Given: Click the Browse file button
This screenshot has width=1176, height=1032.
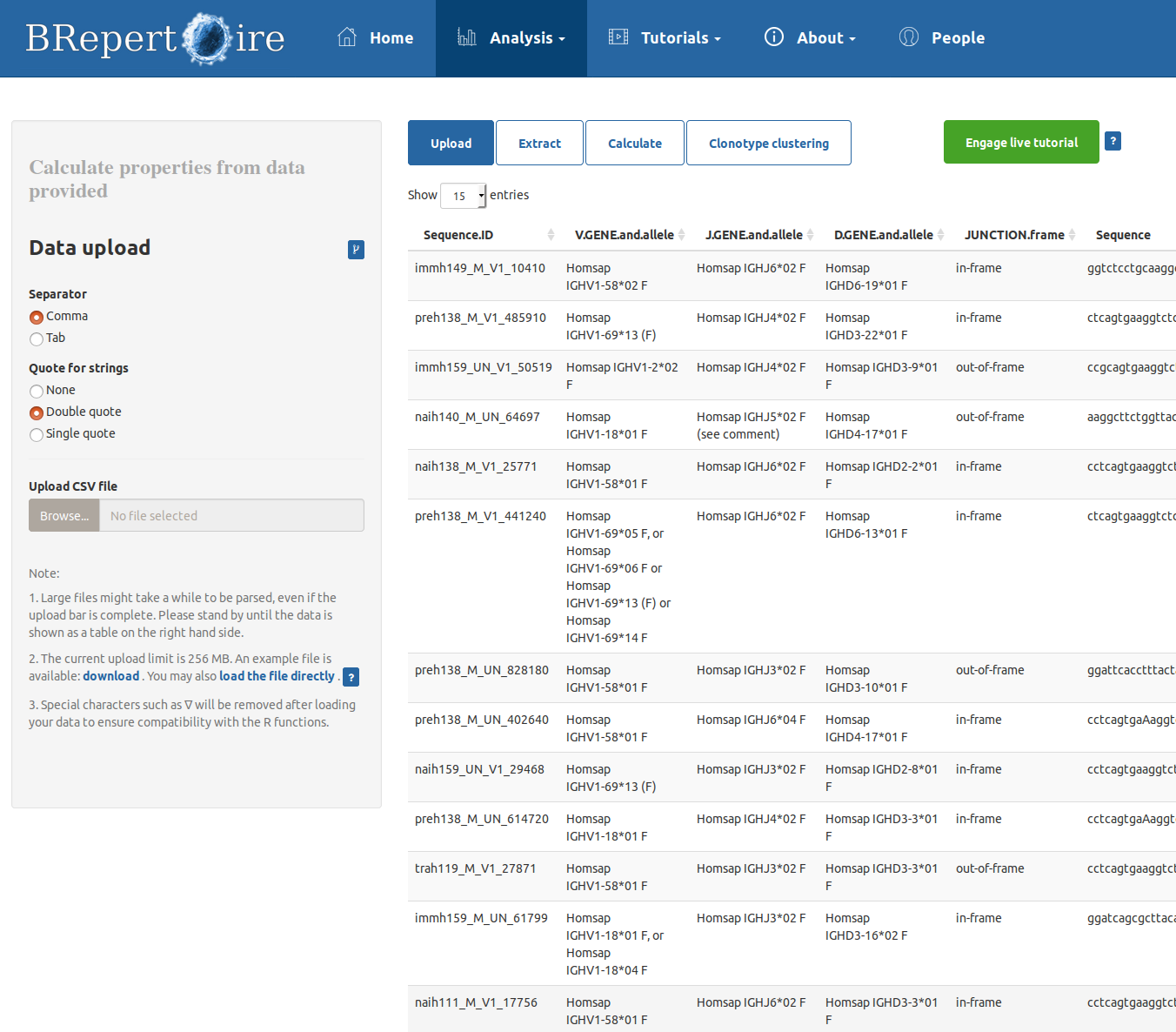Looking at the screenshot, I should (64, 516).
